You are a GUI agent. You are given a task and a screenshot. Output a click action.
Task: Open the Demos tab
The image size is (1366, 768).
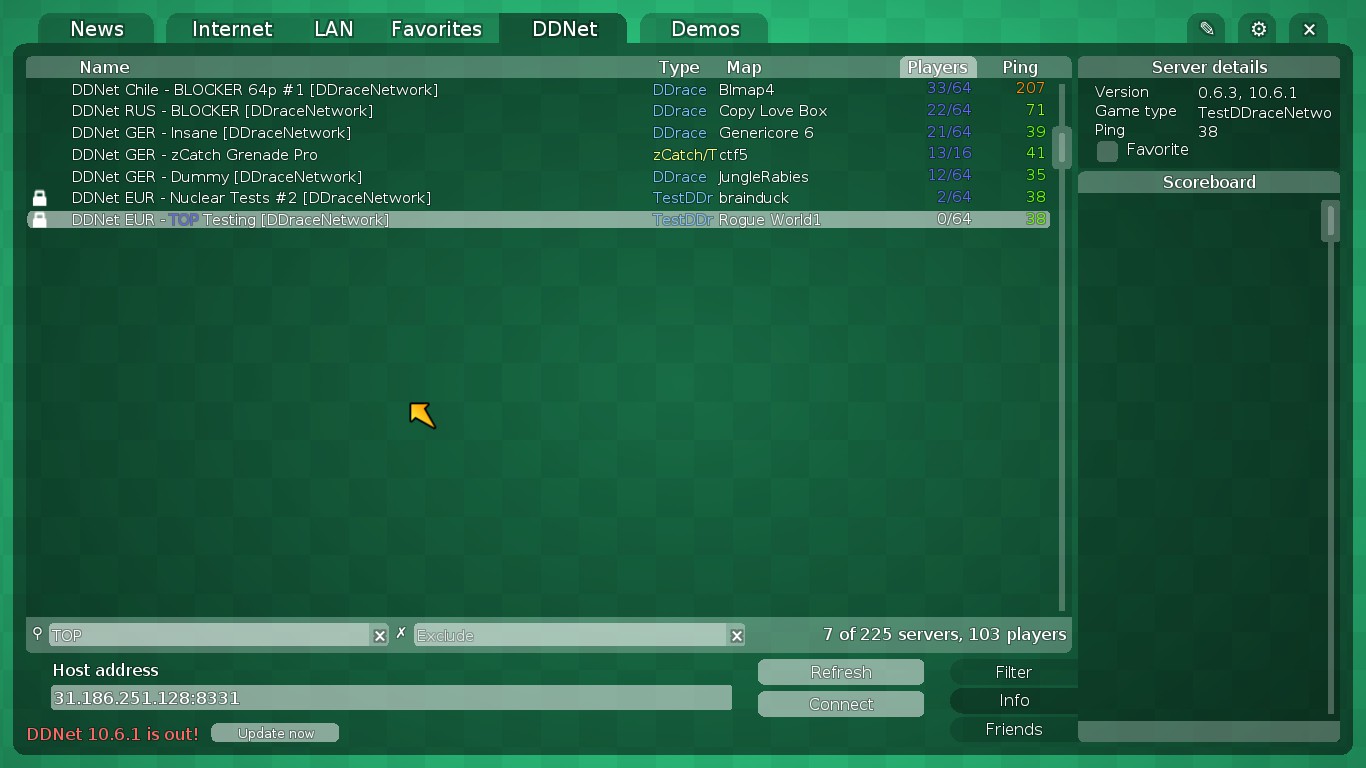[705, 29]
